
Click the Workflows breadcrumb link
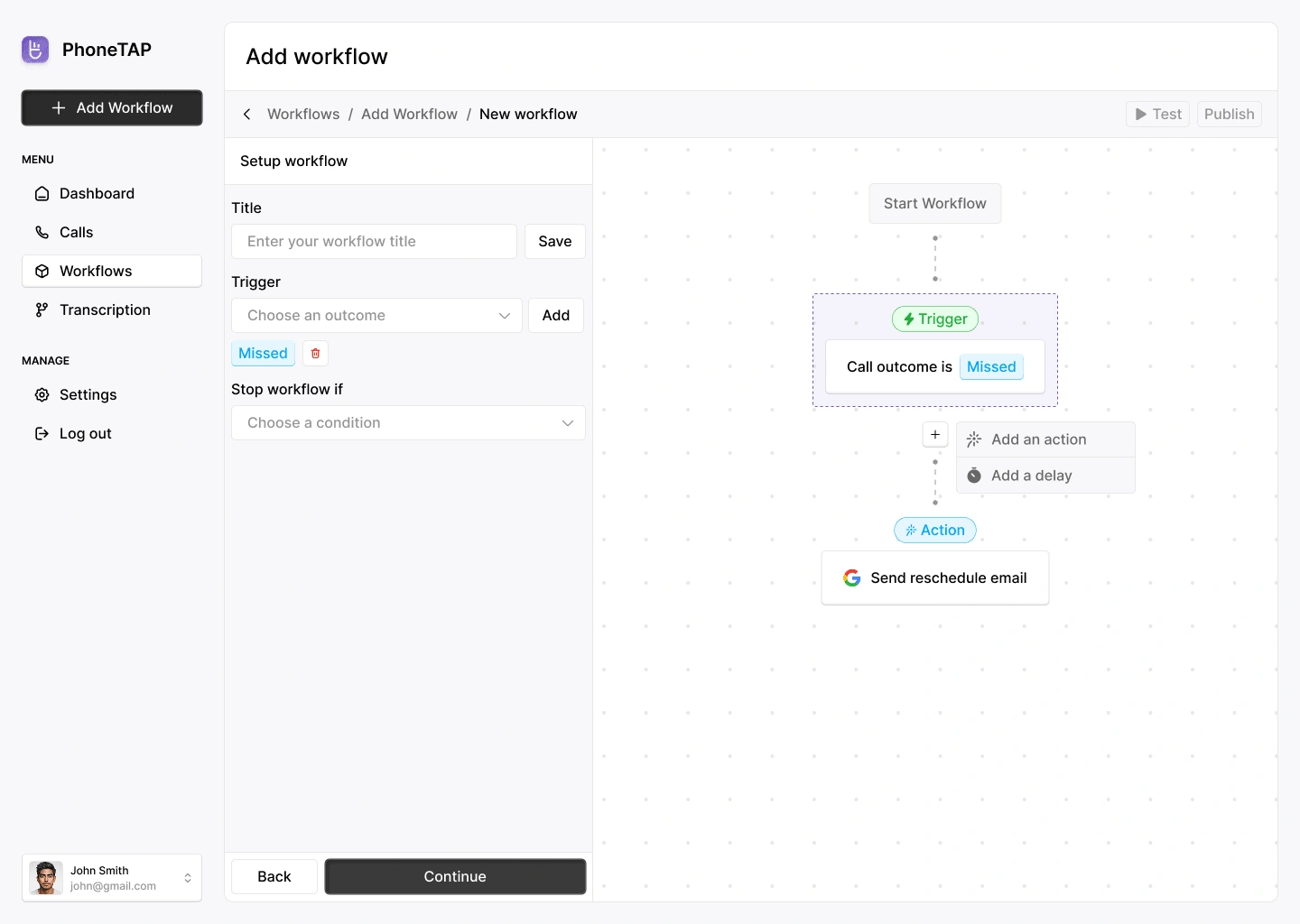[303, 115]
